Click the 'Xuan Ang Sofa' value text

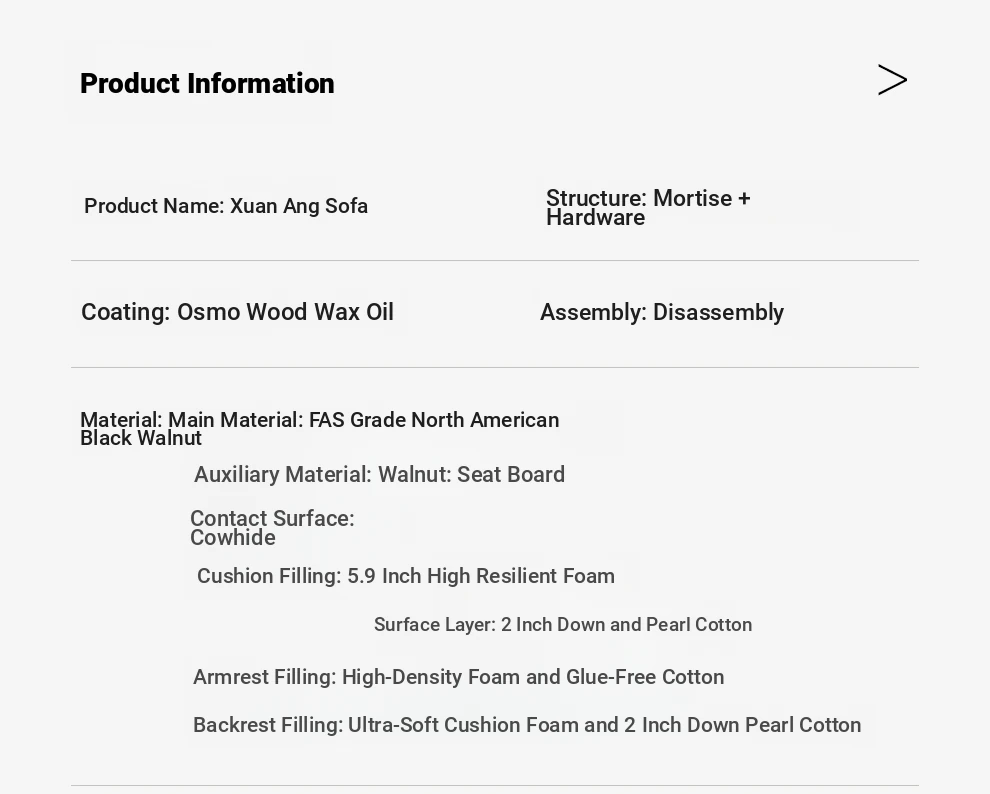coord(299,206)
